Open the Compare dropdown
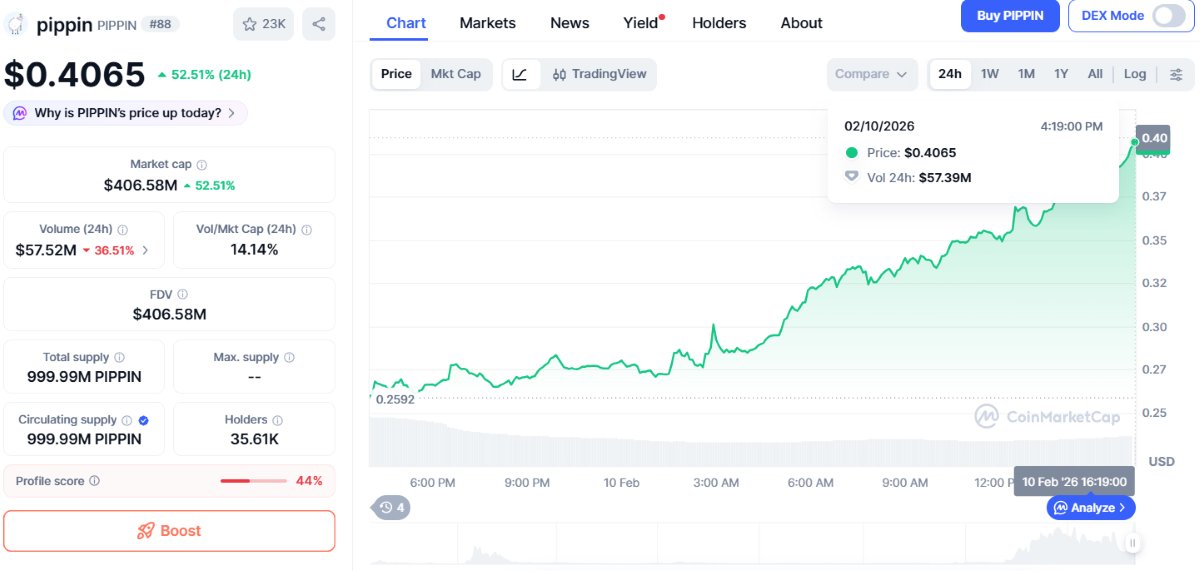The height and width of the screenshot is (571, 1200). pyautogui.click(x=872, y=74)
